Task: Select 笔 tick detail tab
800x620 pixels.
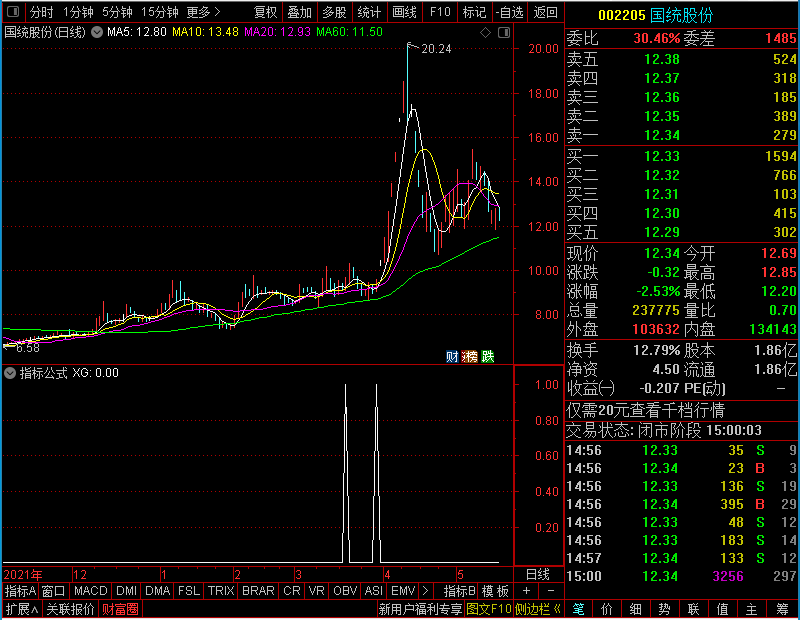Action: coord(579,609)
